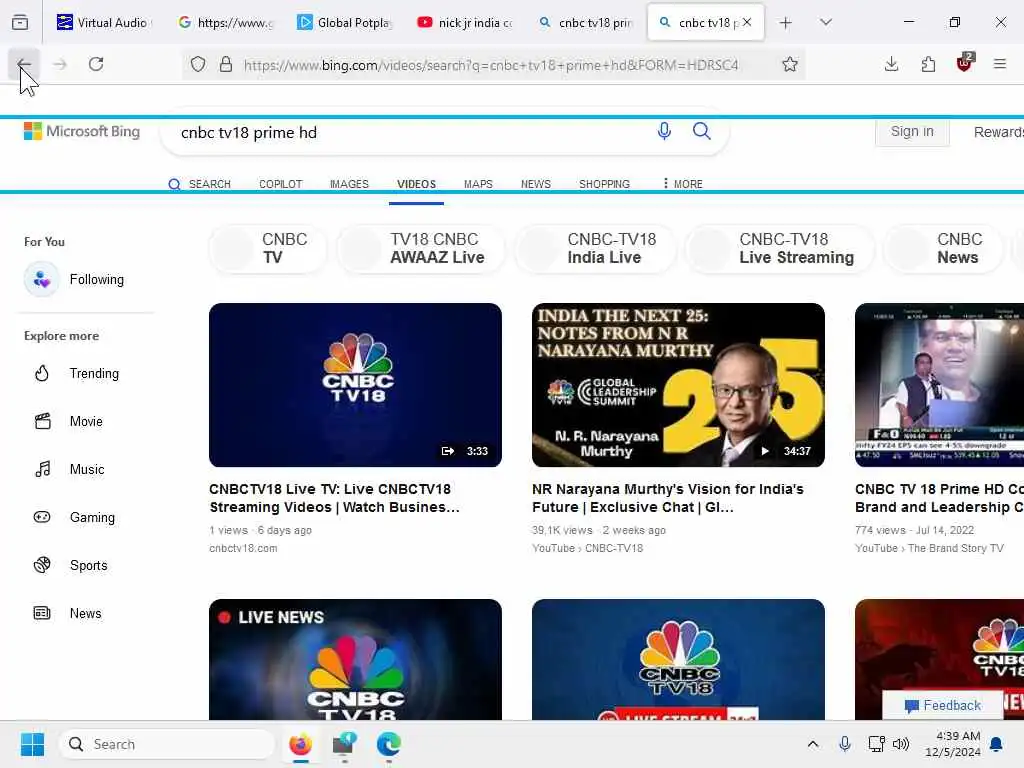Click the taskbar Search box

(x=167, y=744)
